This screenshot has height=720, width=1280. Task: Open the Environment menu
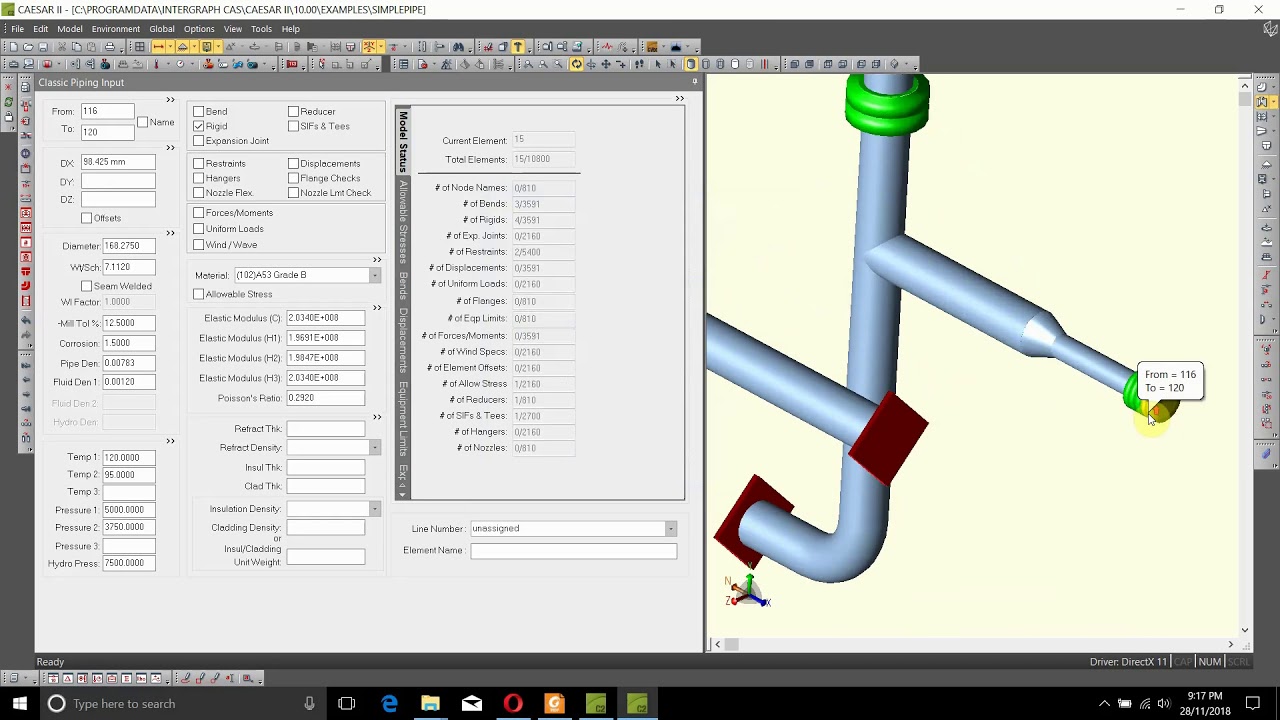click(116, 29)
